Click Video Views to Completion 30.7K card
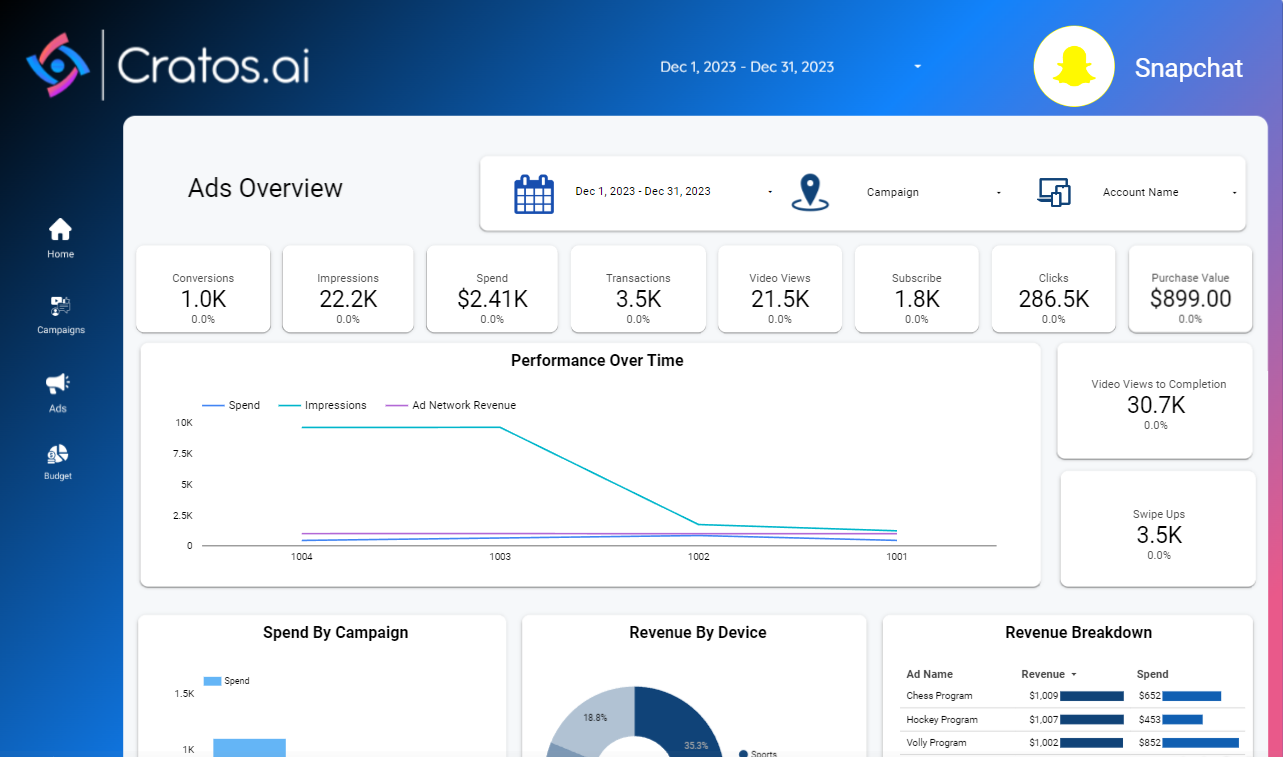The width and height of the screenshot is (1283, 757). pos(1155,401)
